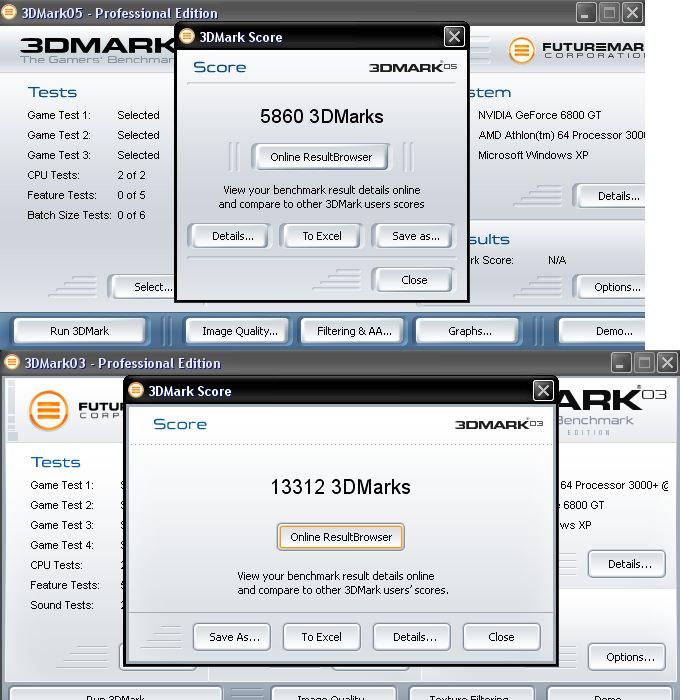The width and height of the screenshot is (680, 700).
Task: Open system Details... in 3DMark03 window
Action: pos(627,564)
